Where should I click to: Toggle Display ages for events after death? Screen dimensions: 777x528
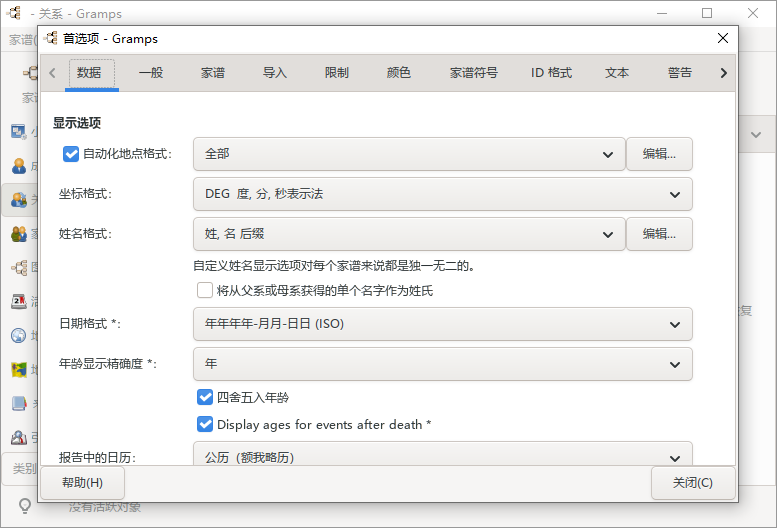pos(205,424)
